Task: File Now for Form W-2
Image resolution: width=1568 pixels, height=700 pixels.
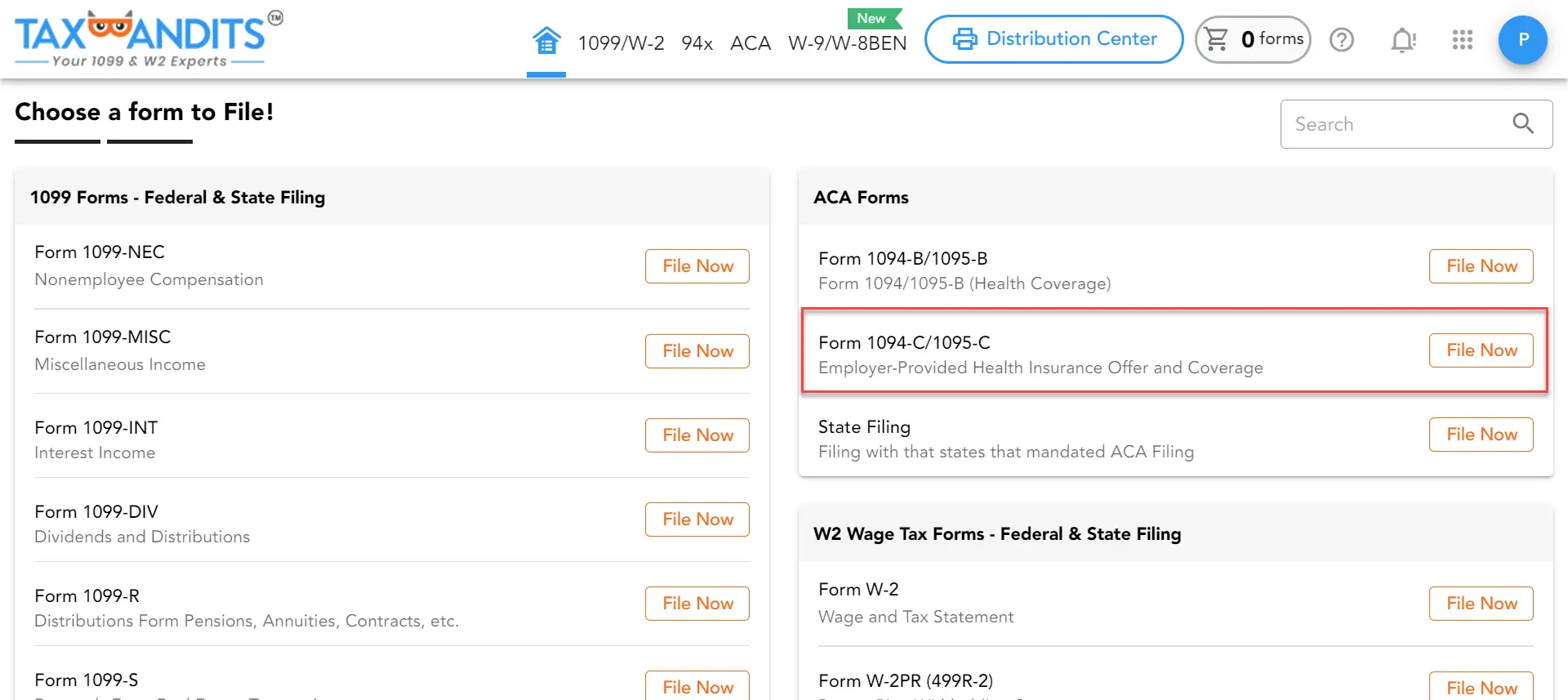Action: (x=1481, y=604)
